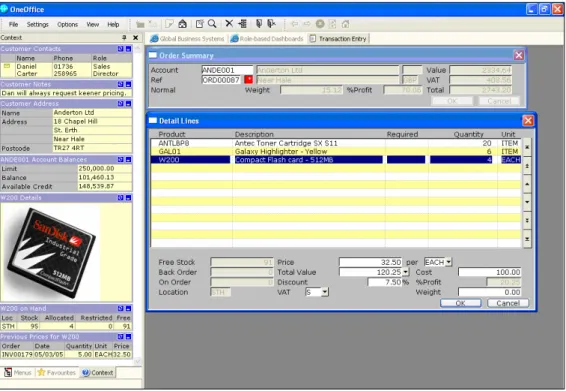Select the Context bottom tab
Viewport: 566px width, 391px height.
coord(97,372)
